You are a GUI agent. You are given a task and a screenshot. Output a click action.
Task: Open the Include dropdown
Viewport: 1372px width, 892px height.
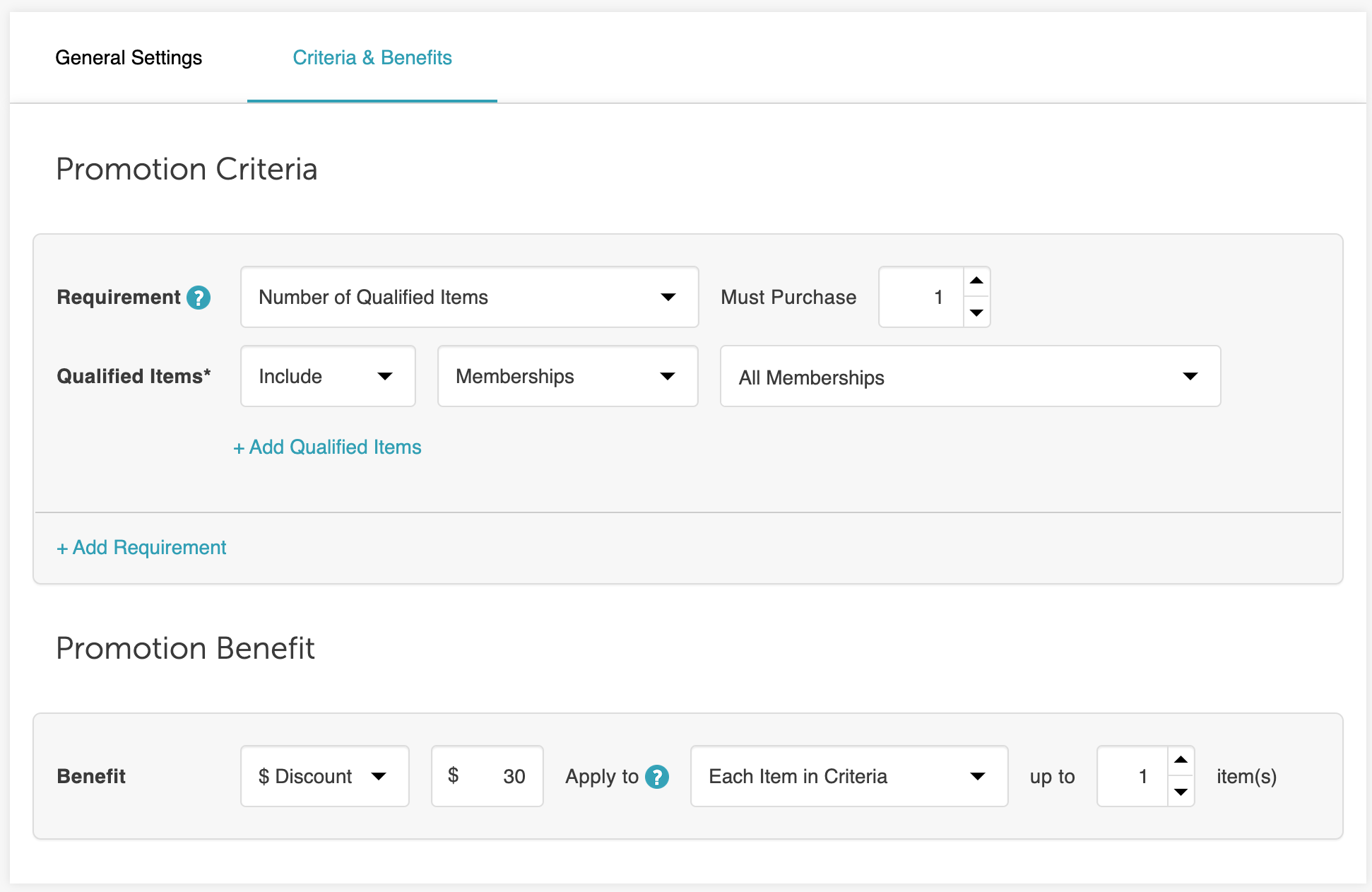(328, 376)
